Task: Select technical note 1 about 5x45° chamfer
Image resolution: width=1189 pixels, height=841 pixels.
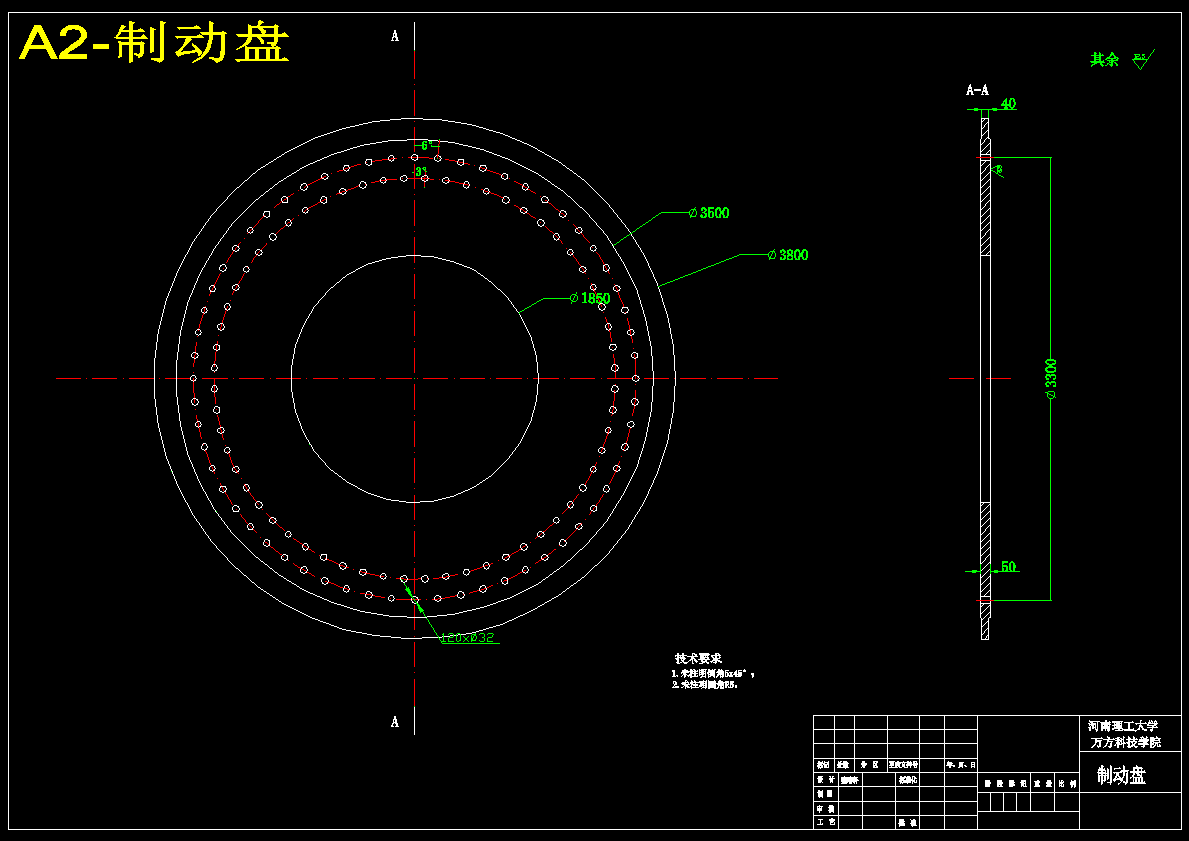Action: (x=713, y=673)
